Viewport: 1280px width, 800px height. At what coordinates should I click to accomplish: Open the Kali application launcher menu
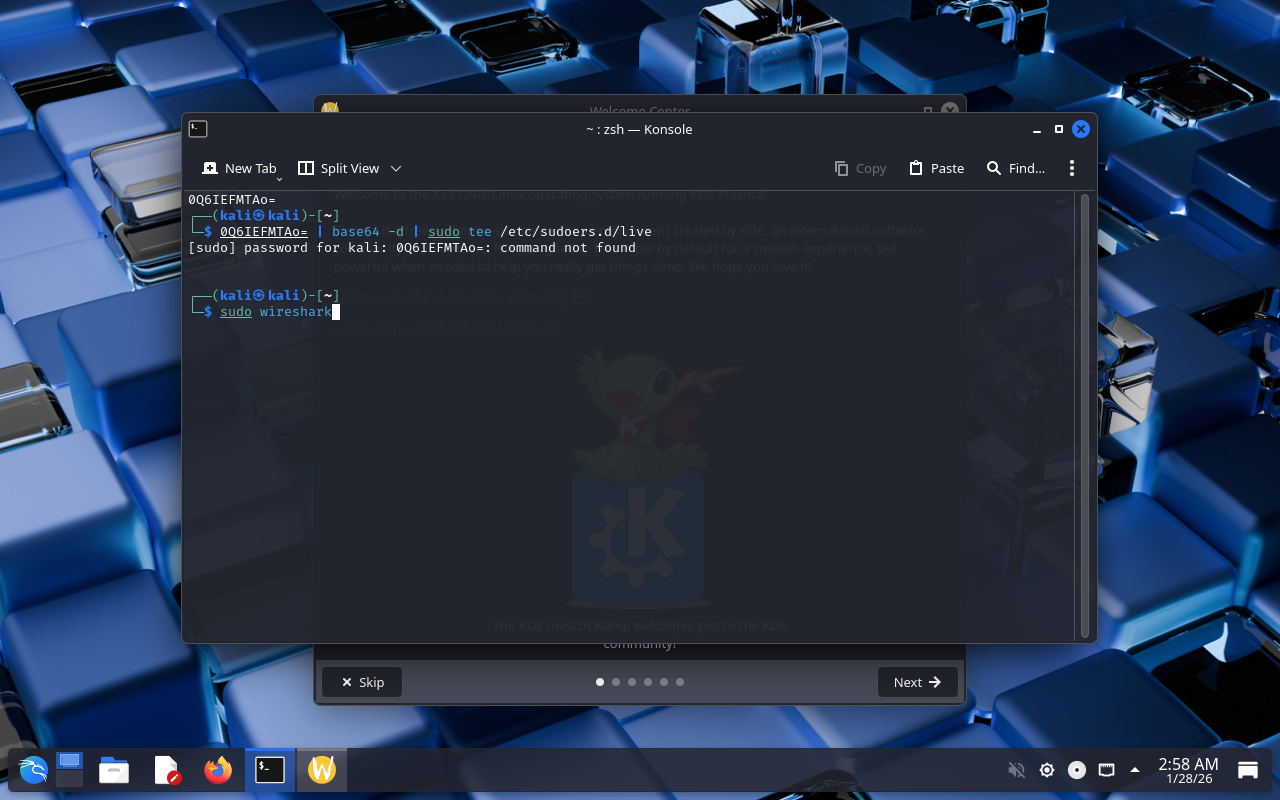(x=33, y=770)
